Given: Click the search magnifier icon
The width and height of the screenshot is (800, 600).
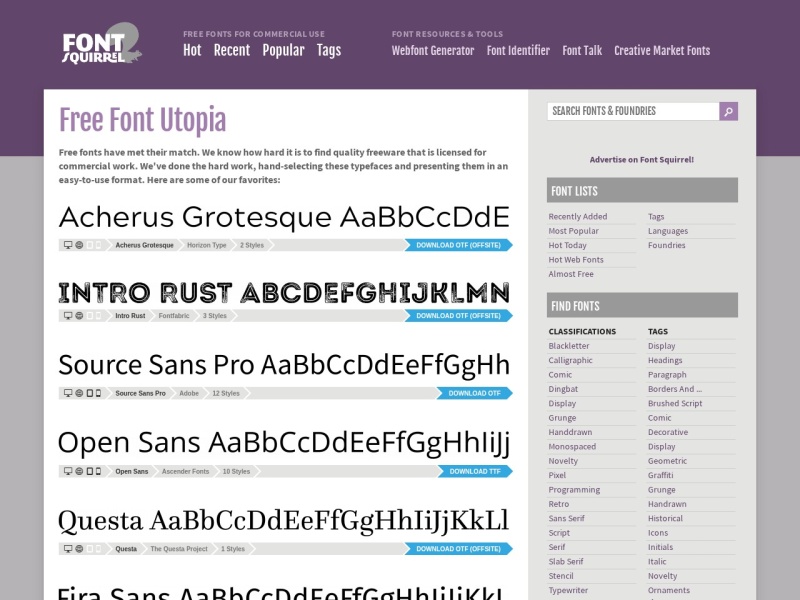Looking at the screenshot, I should pyautogui.click(x=729, y=110).
